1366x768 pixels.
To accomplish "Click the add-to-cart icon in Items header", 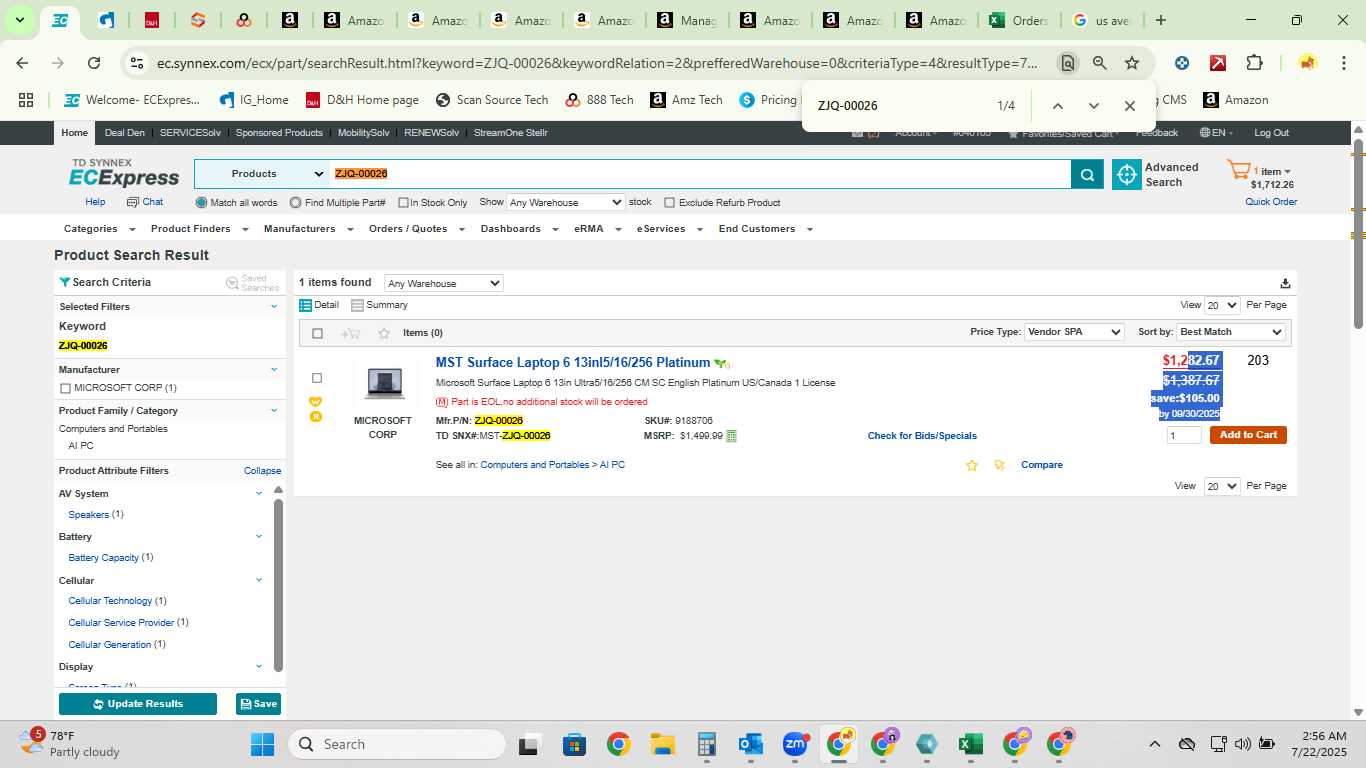I will tap(351, 333).
